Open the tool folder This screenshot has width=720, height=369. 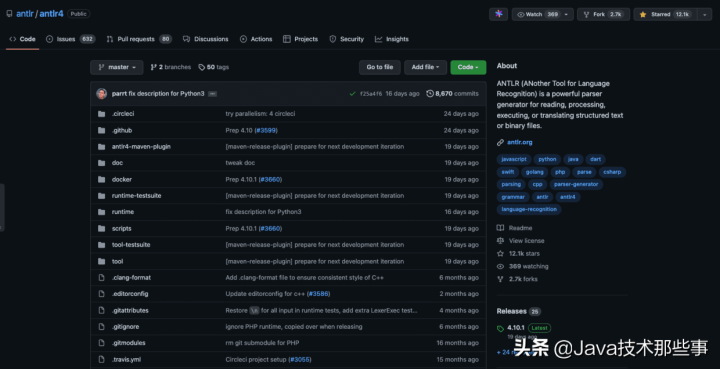point(118,261)
